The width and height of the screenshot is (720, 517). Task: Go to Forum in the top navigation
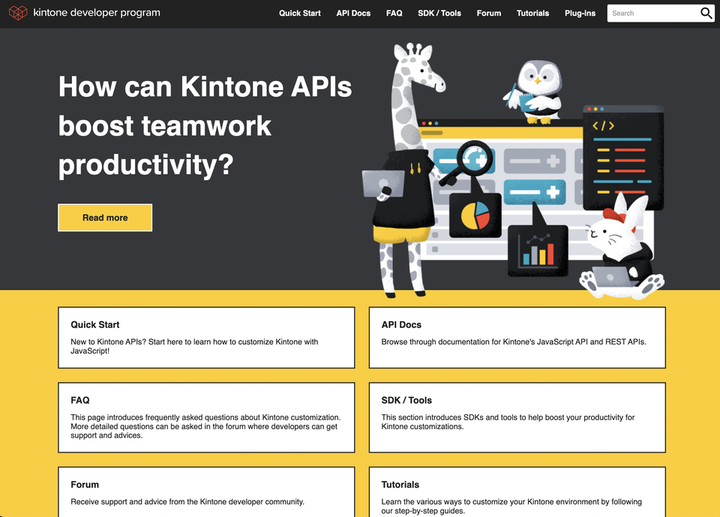489,13
